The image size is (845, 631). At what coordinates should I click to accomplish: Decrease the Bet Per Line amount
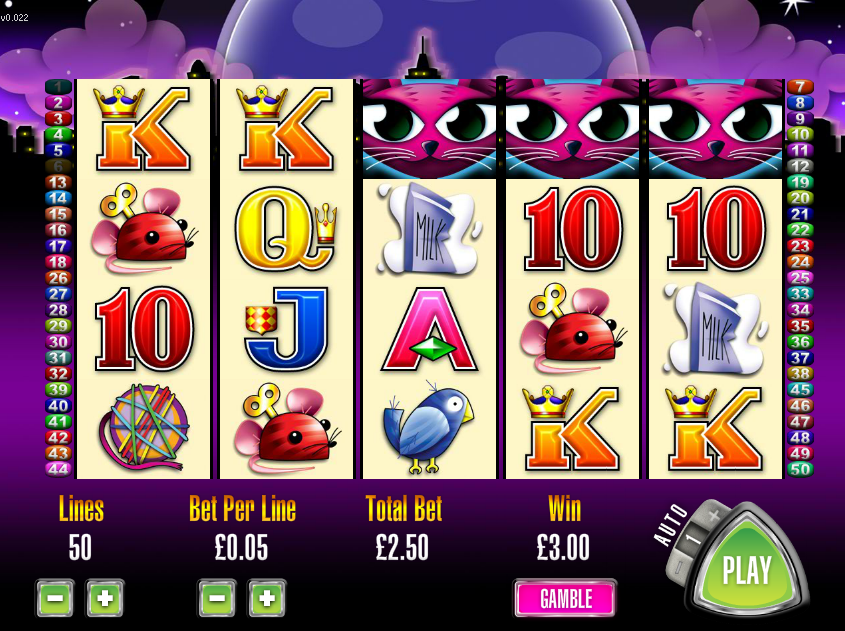217,598
